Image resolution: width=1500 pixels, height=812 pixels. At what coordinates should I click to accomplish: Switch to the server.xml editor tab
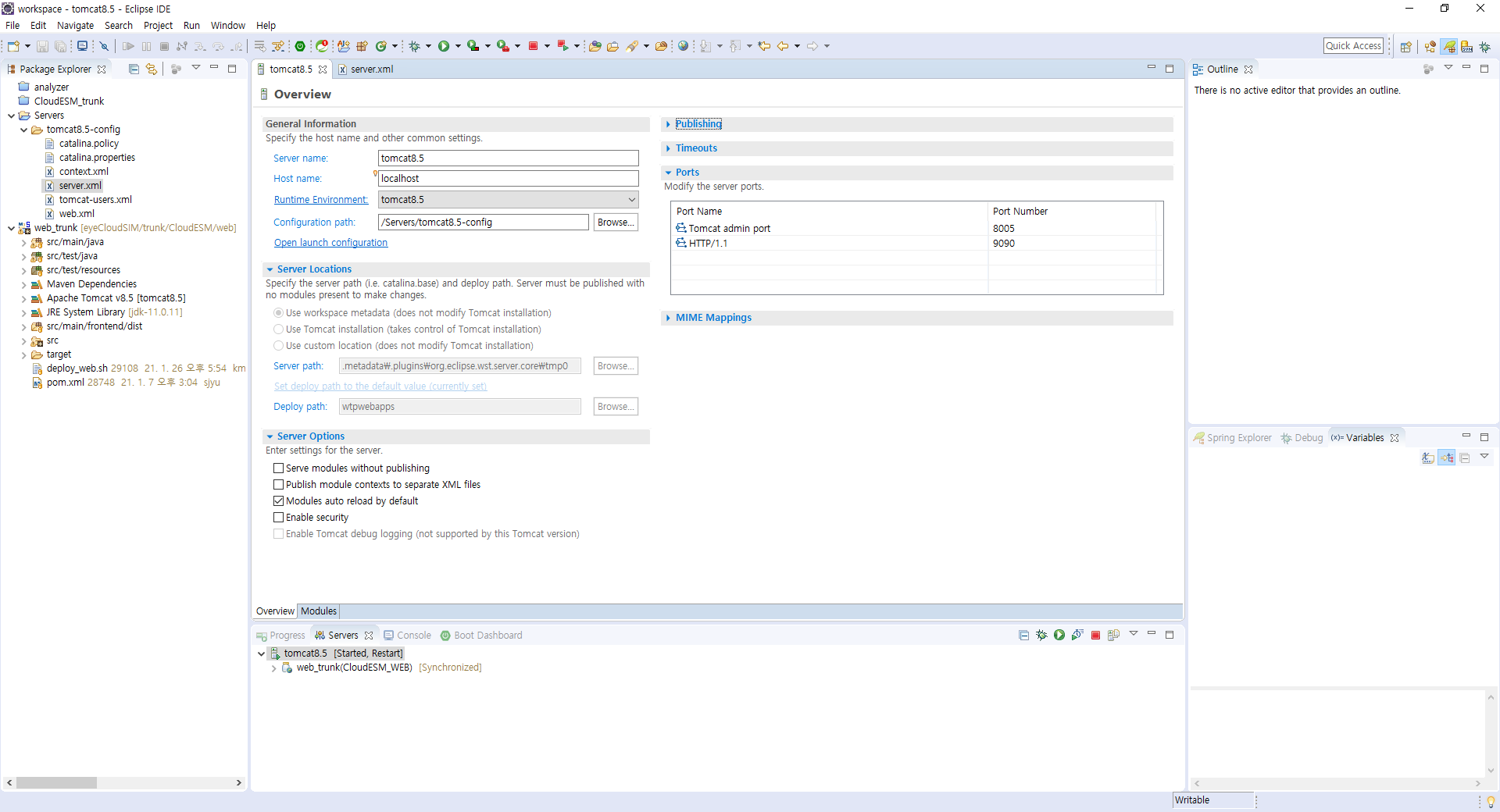click(366, 69)
